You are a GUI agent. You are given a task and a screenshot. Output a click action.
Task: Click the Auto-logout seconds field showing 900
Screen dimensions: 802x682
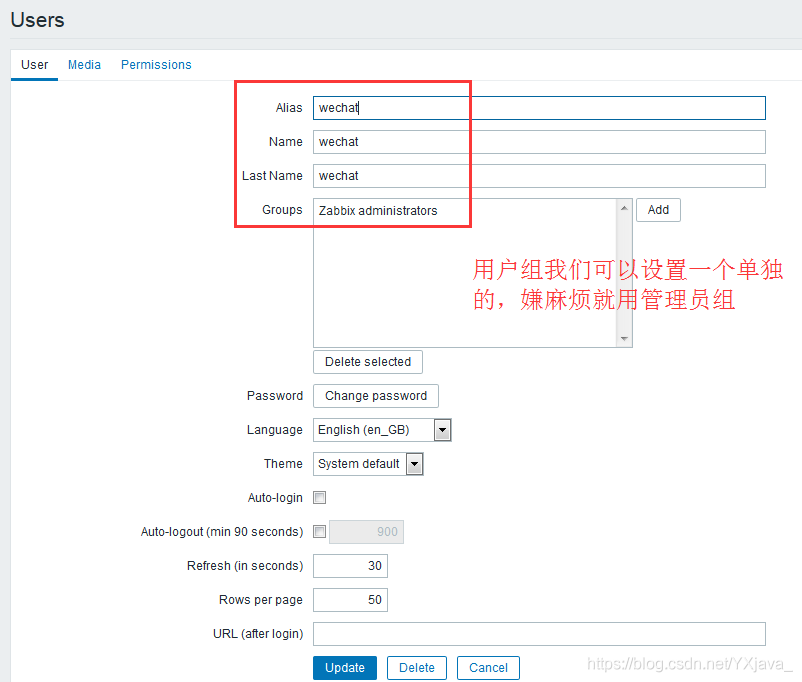(366, 532)
